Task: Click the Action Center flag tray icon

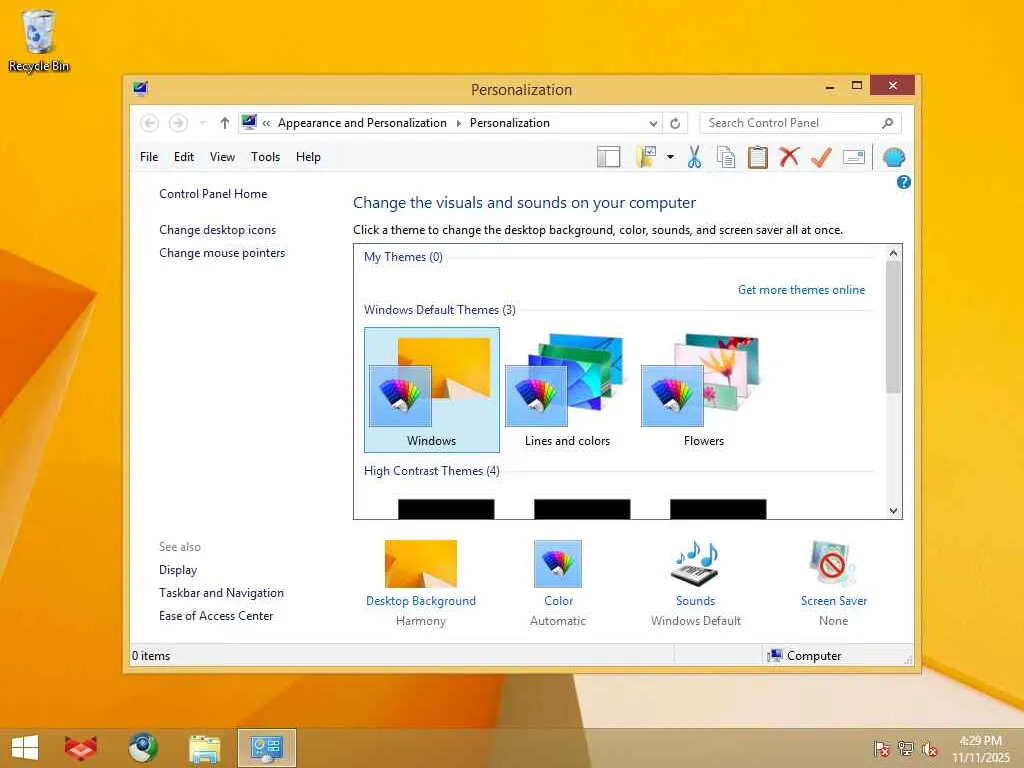Action: point(881,749)
